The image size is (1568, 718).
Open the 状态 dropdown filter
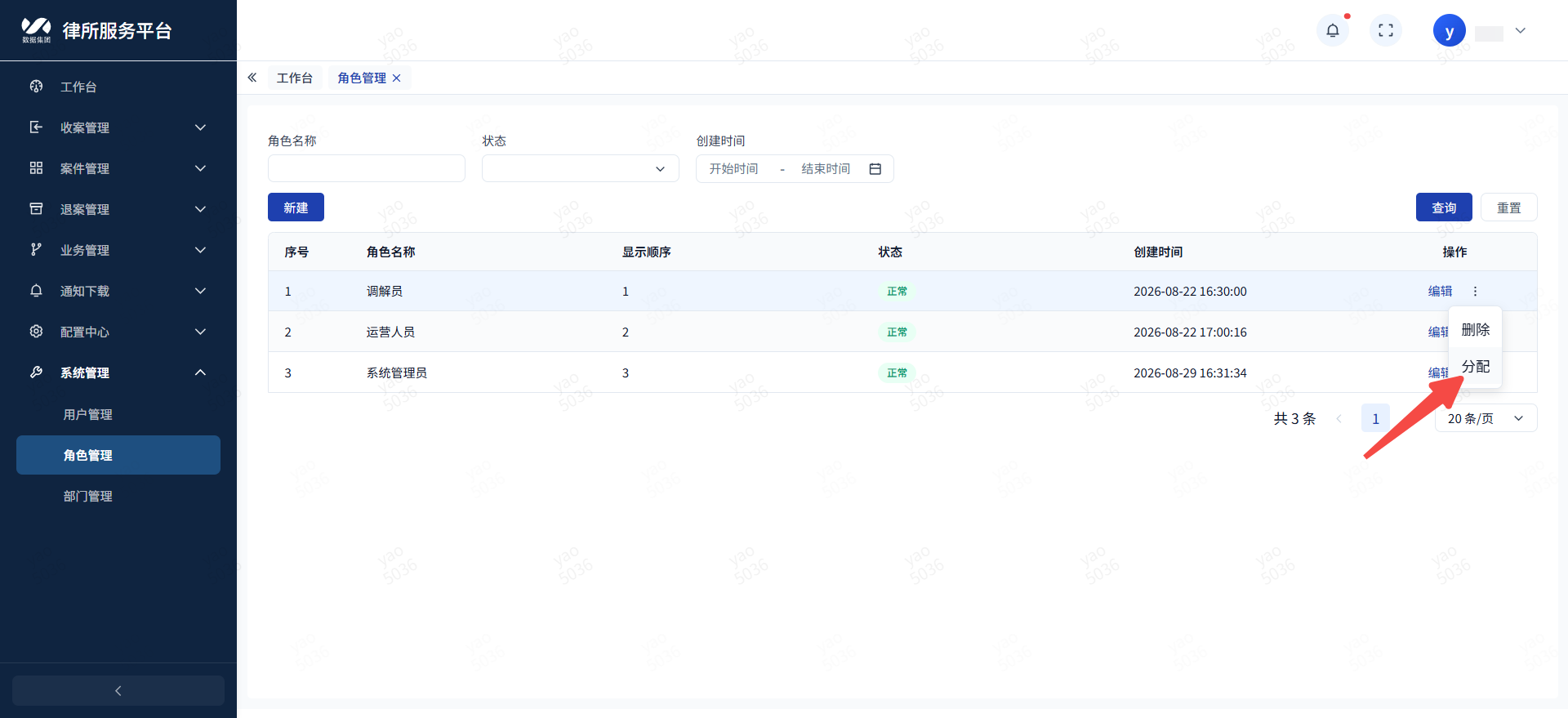point(581,168)
